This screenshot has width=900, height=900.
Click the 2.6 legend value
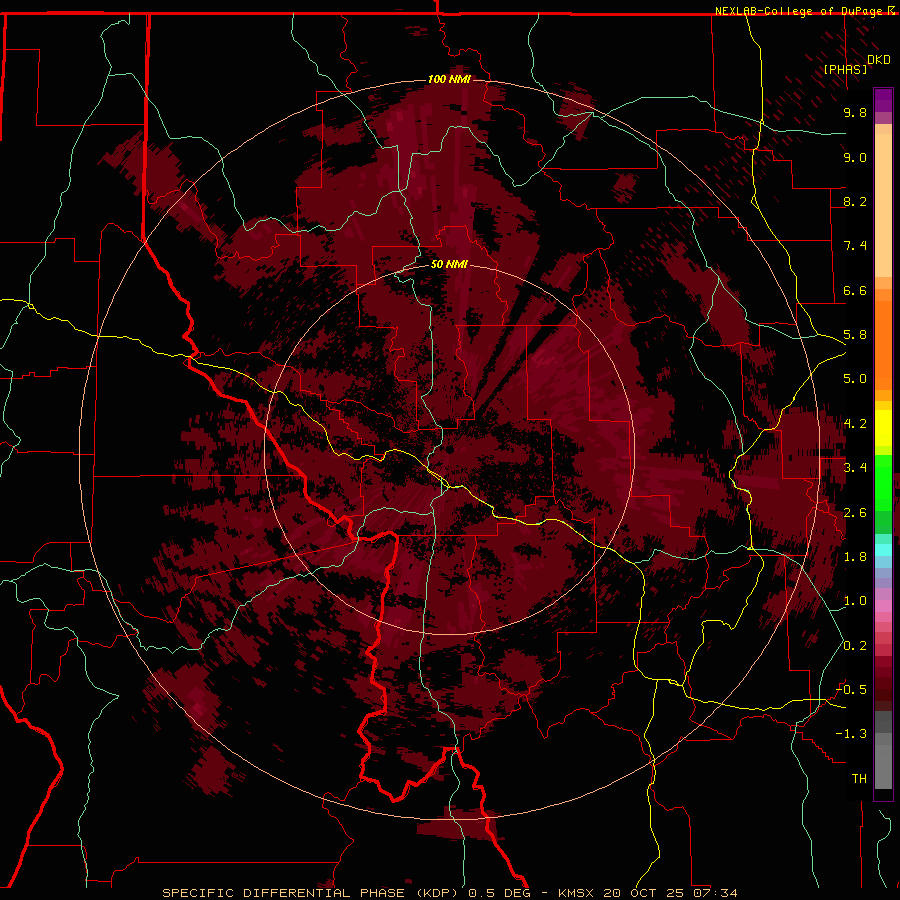point(855,513)
